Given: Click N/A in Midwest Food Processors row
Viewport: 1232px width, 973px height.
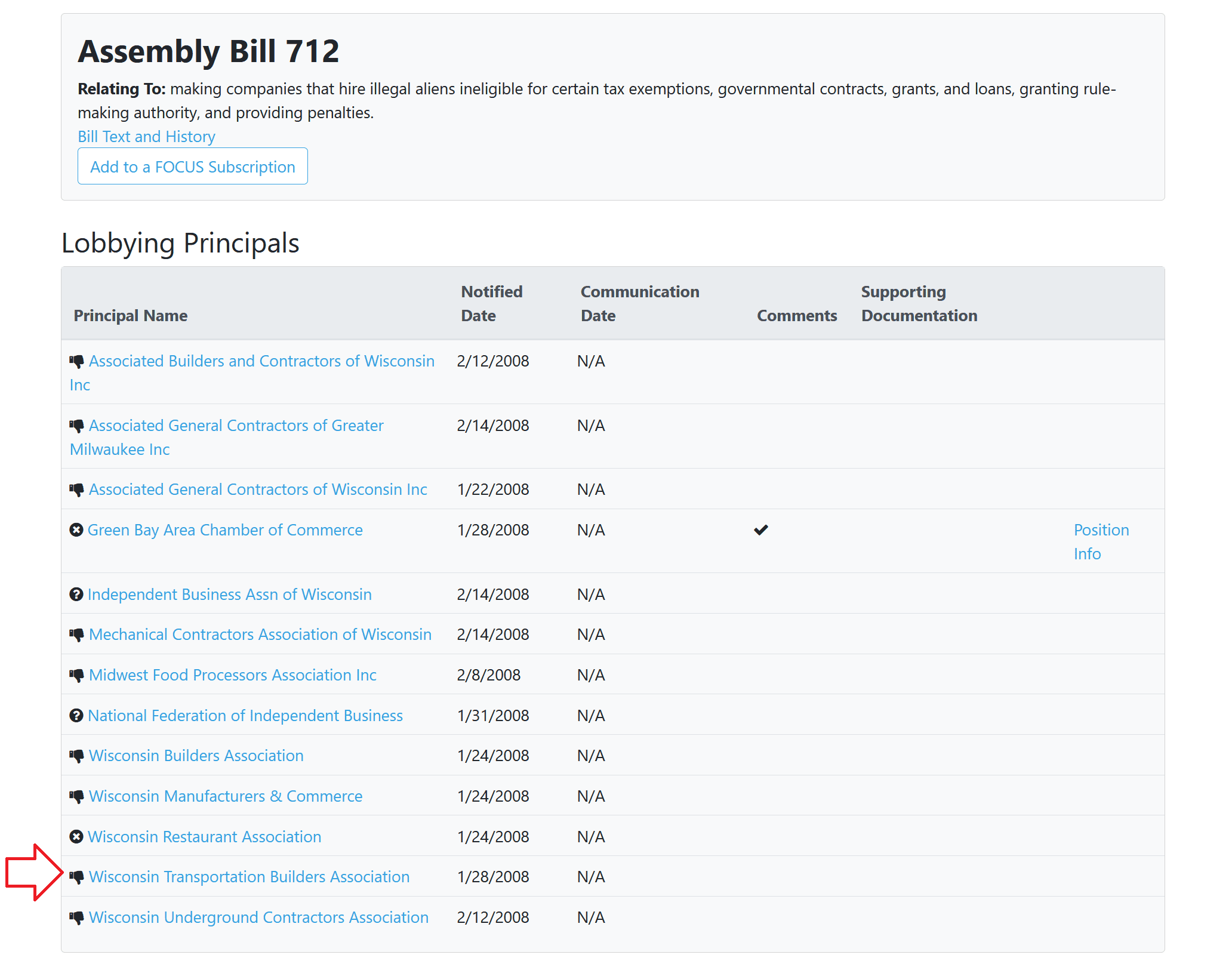Looking at the screenshot, I should [x=591, y=675].
